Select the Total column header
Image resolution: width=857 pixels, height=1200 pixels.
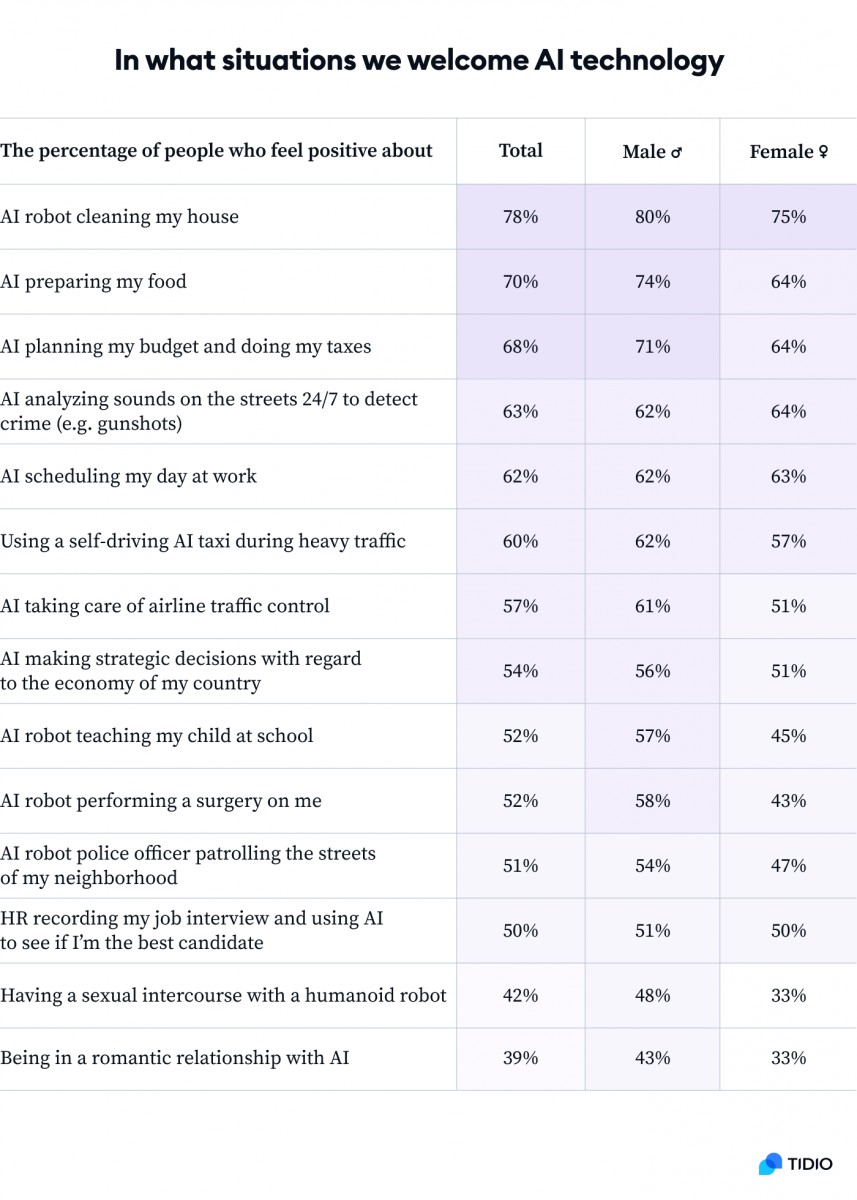pyautogui.click(x=521, y=151)
